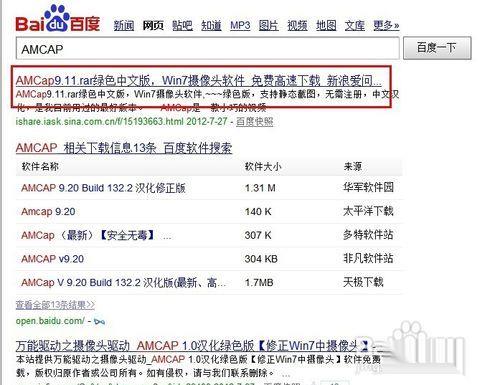This screenshot has width=500, height=385.
Task: Select AMCAP 9.20 Build 132.2 汉化修正版 entry
Action: (x=103, y=188)
